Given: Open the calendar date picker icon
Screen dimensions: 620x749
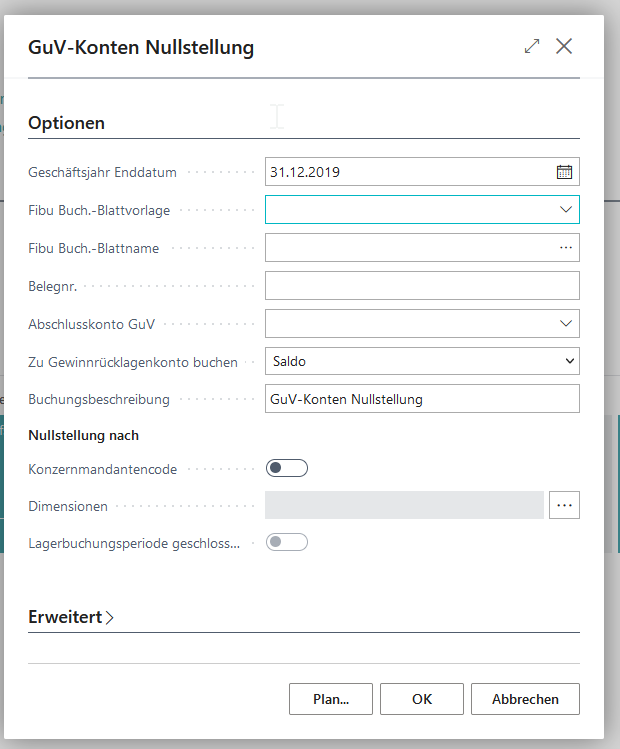Looking at the screenshot, I should click(564, 172).
